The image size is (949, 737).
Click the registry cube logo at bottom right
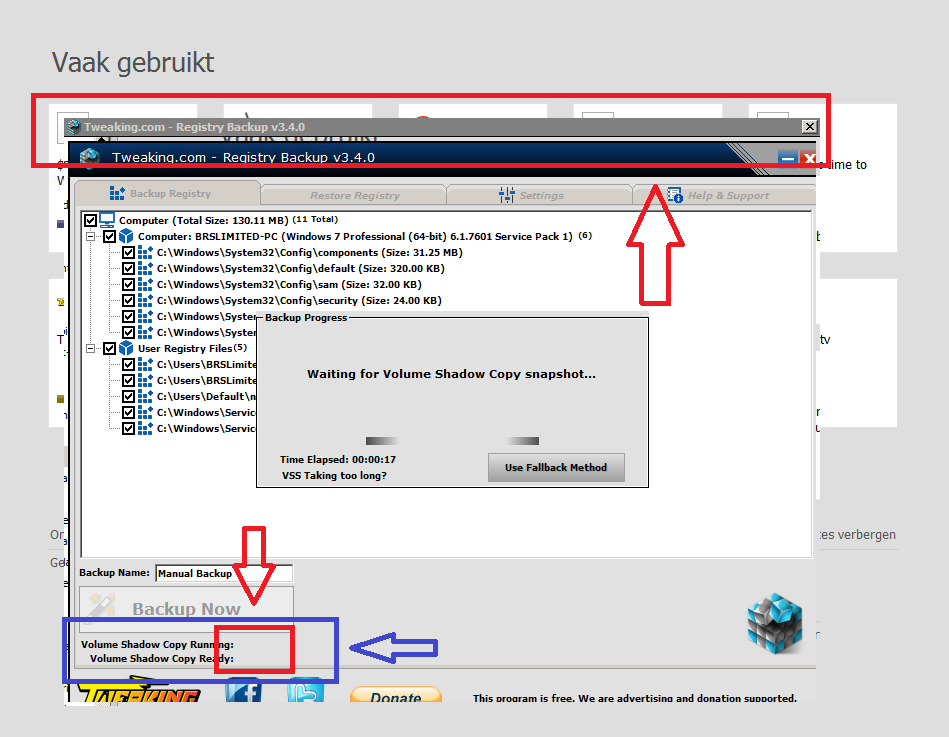tap(775, 622)
